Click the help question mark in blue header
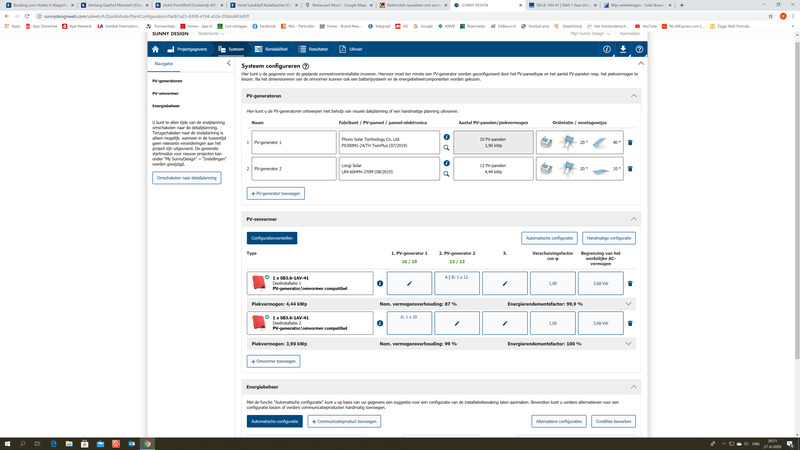 click(639, 49)
